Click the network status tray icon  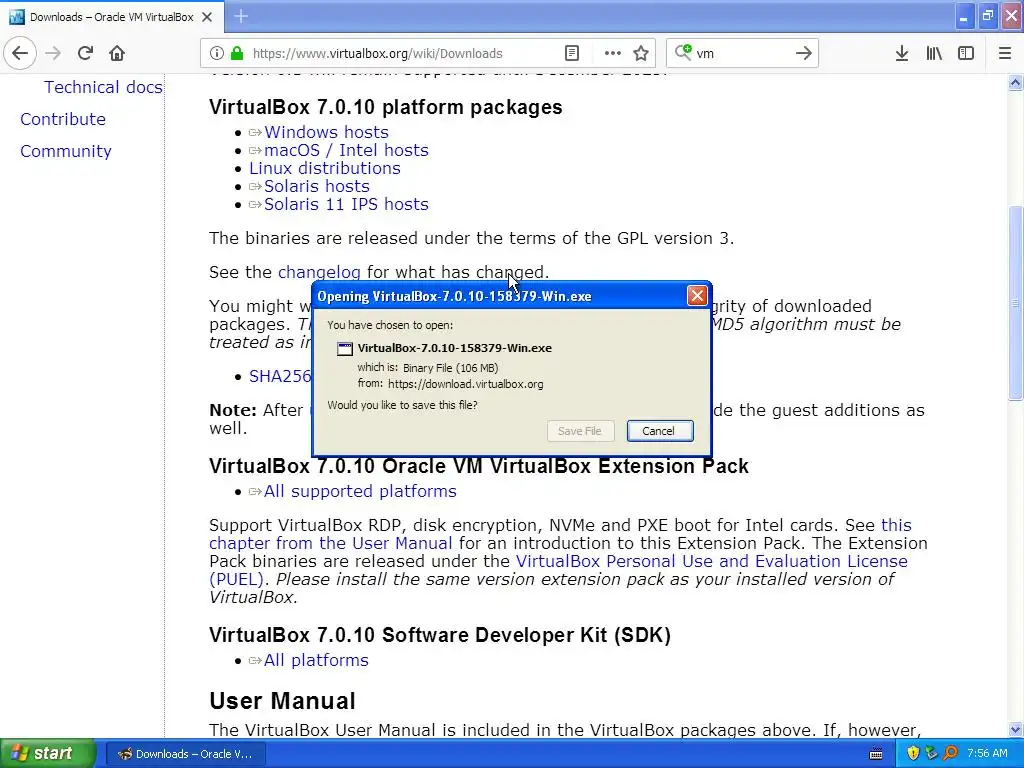(931, 753)
